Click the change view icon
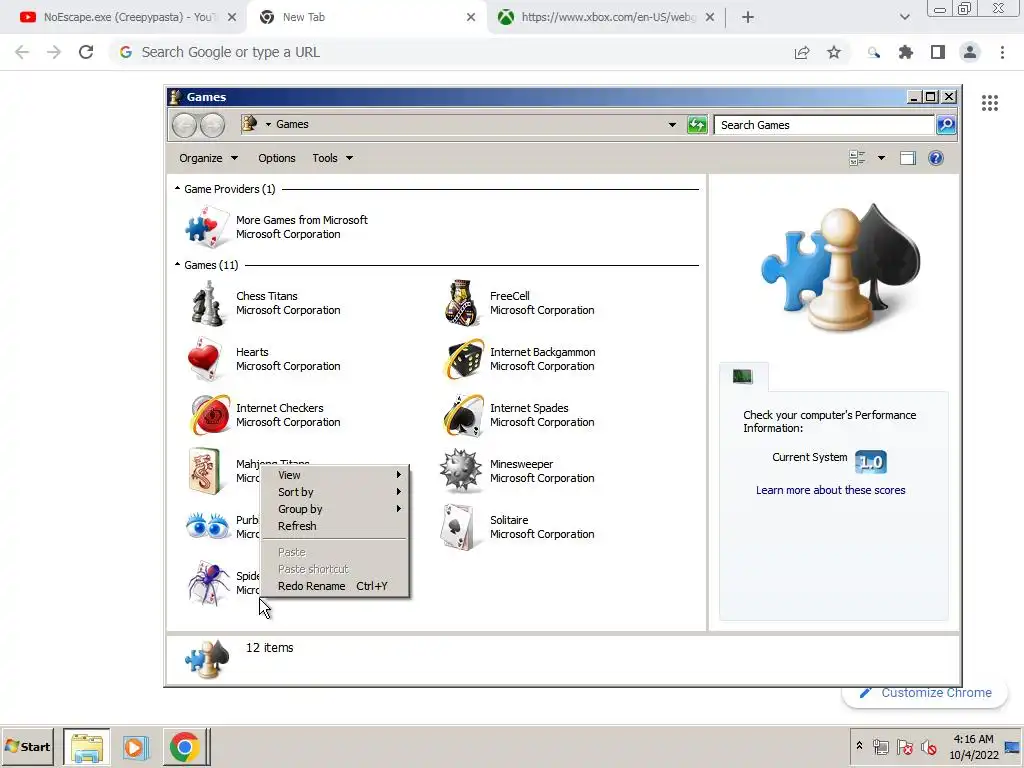 point(857,158)
